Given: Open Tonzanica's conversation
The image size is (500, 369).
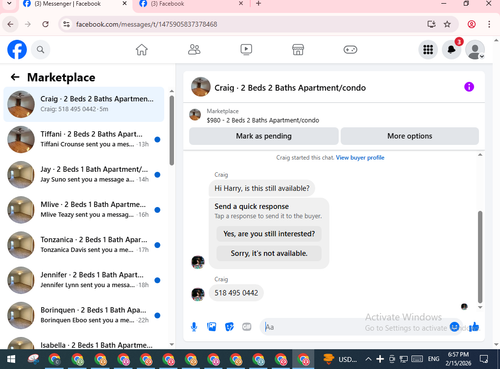Looking at the screenshot, I should pyautogui.click(x=84, y=245).
